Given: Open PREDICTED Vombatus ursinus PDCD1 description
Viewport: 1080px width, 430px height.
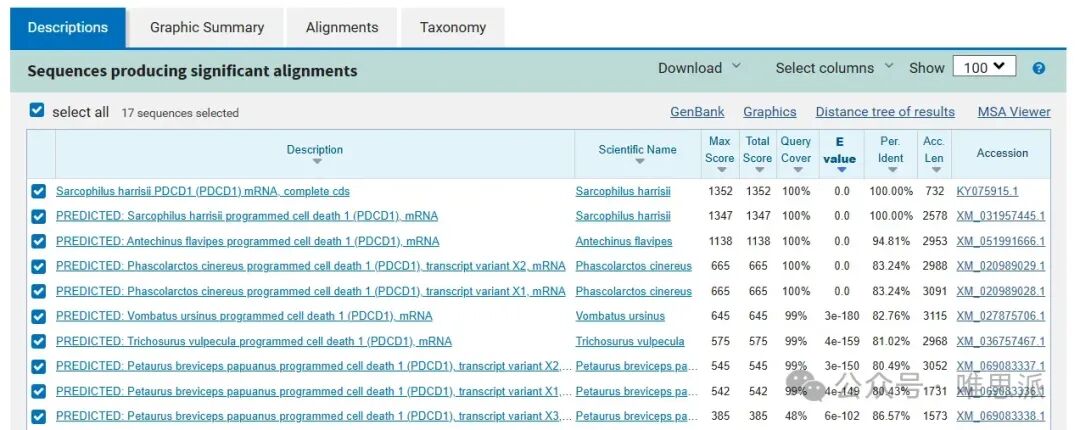Looking at the screenshot, I should click(244, 316).
